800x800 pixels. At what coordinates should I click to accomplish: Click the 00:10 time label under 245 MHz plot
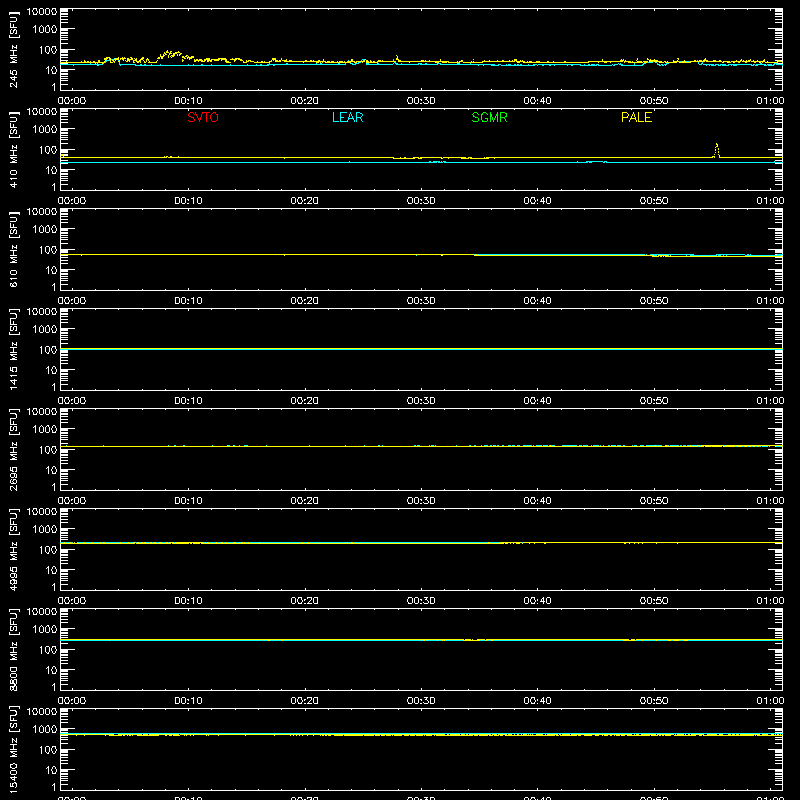tap(188, 101)
